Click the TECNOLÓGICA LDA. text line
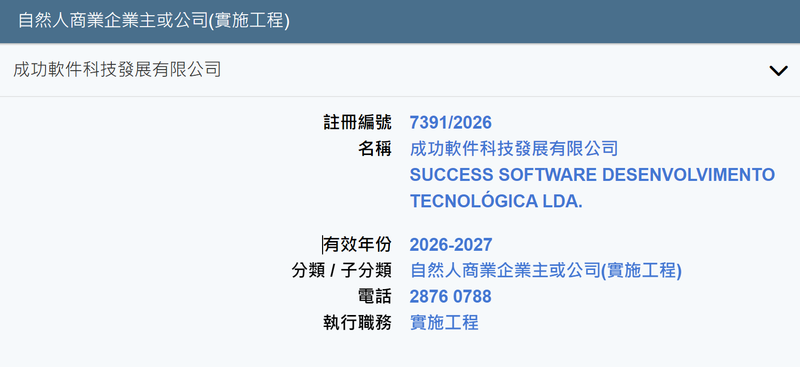This screenshot has height=367, width=800. point(496,201)
